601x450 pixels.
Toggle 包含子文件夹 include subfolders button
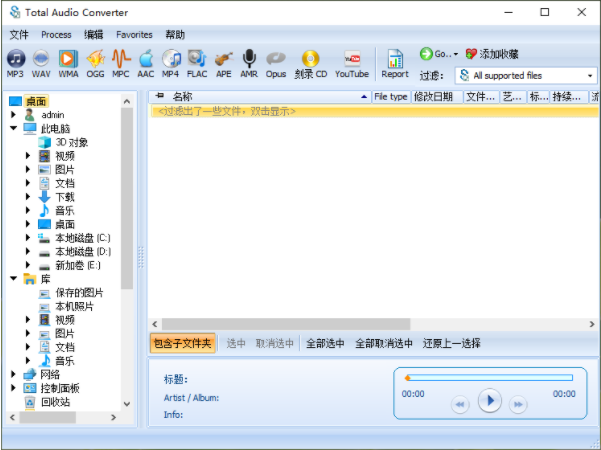pyautogui.click(x=182, y=343)
